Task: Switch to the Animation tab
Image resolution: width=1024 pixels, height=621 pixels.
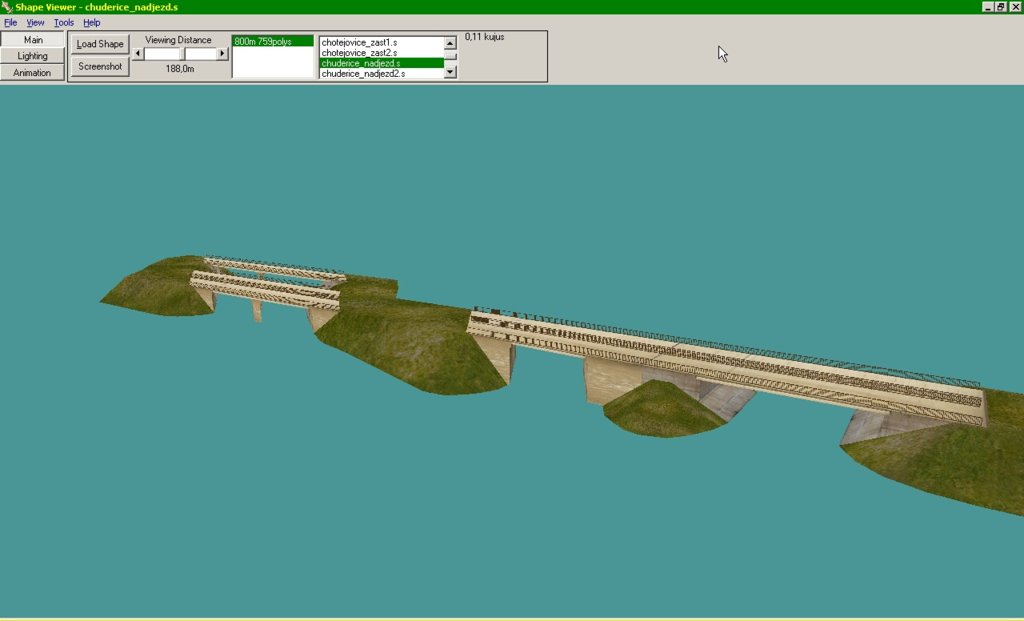Action: pyautogui.click(x=33, y=73)
